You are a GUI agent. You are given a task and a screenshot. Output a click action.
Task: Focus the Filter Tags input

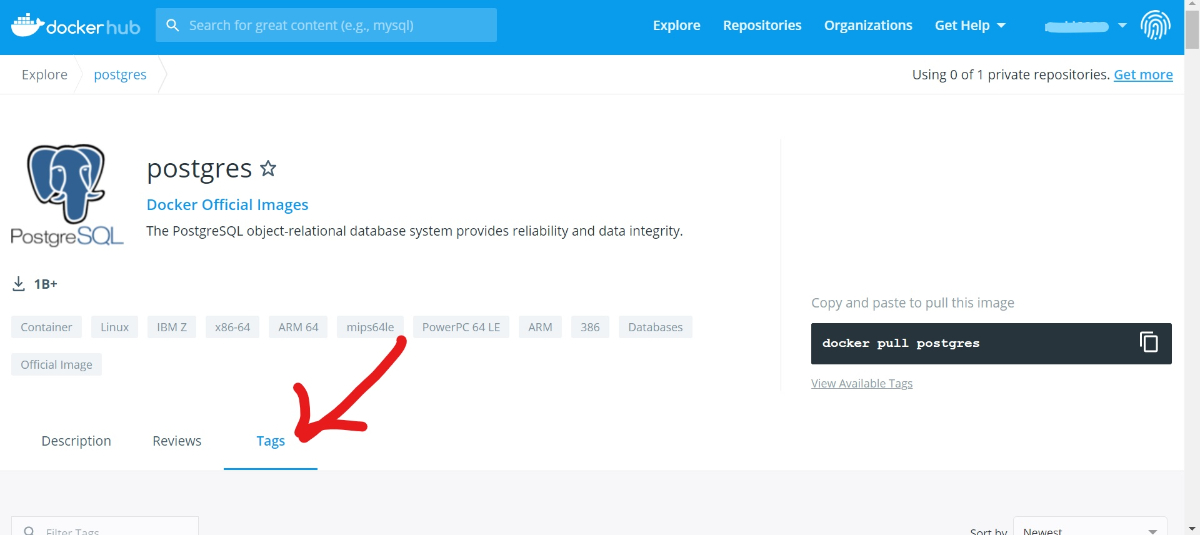pyautogui.click(x=105, y=526)
